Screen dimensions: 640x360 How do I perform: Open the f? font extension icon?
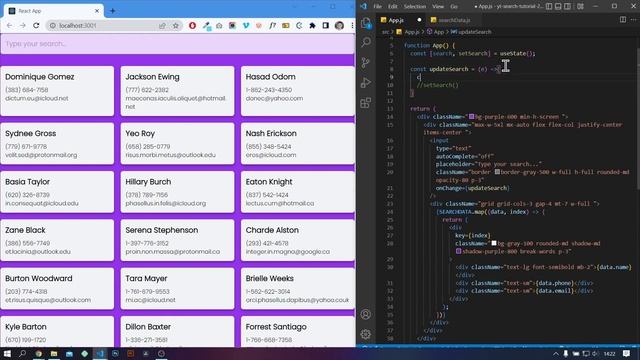[272, 25]
